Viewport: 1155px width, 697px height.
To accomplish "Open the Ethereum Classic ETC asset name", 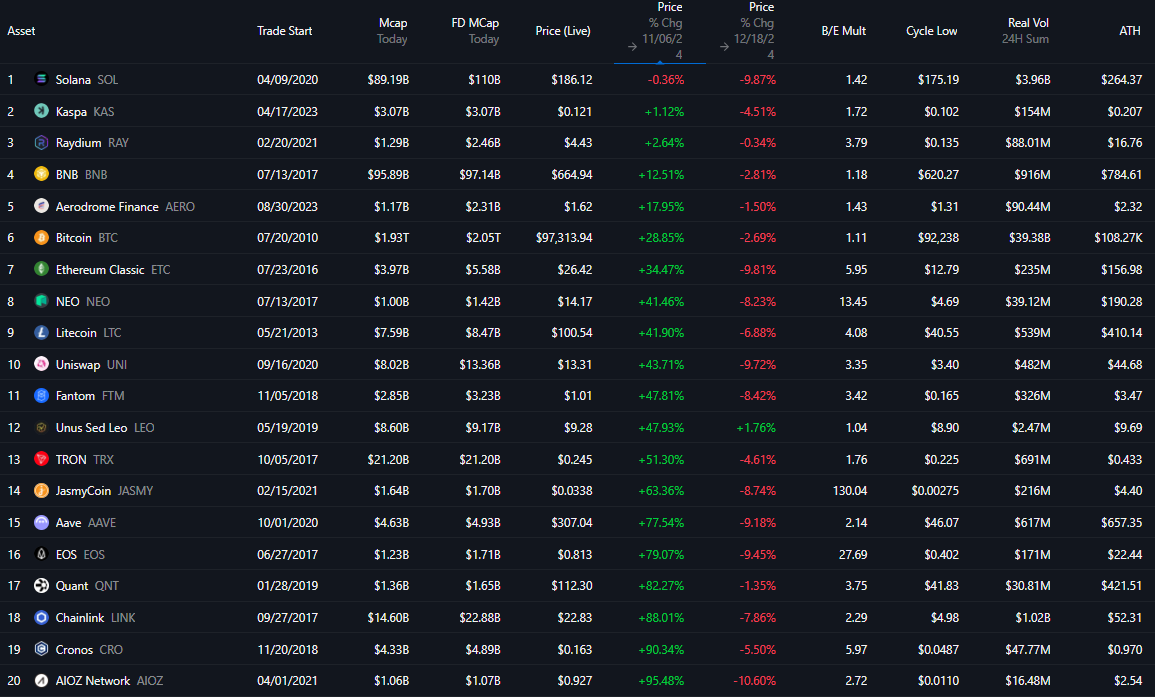I will (113, 270).
